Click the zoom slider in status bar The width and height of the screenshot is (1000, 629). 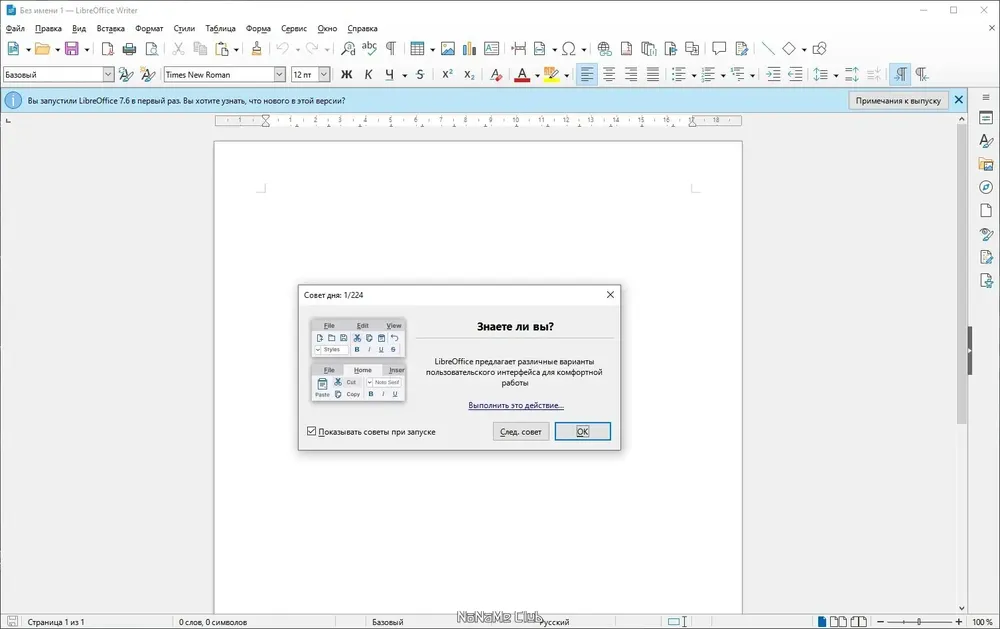click(919, 621)
